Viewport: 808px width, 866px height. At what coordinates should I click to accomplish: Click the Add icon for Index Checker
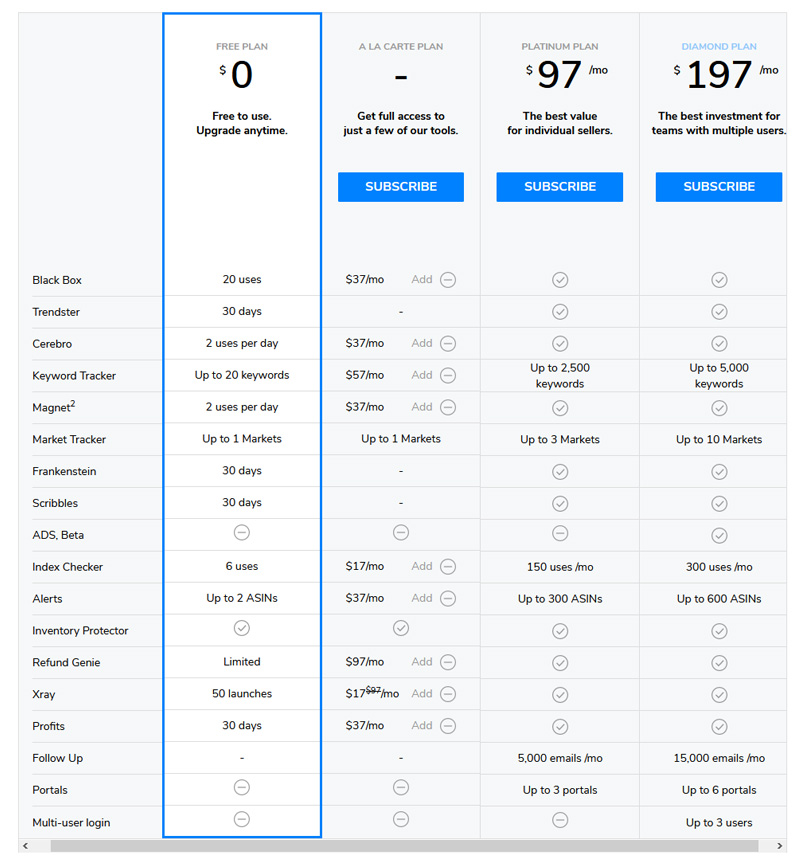(448, 567)
